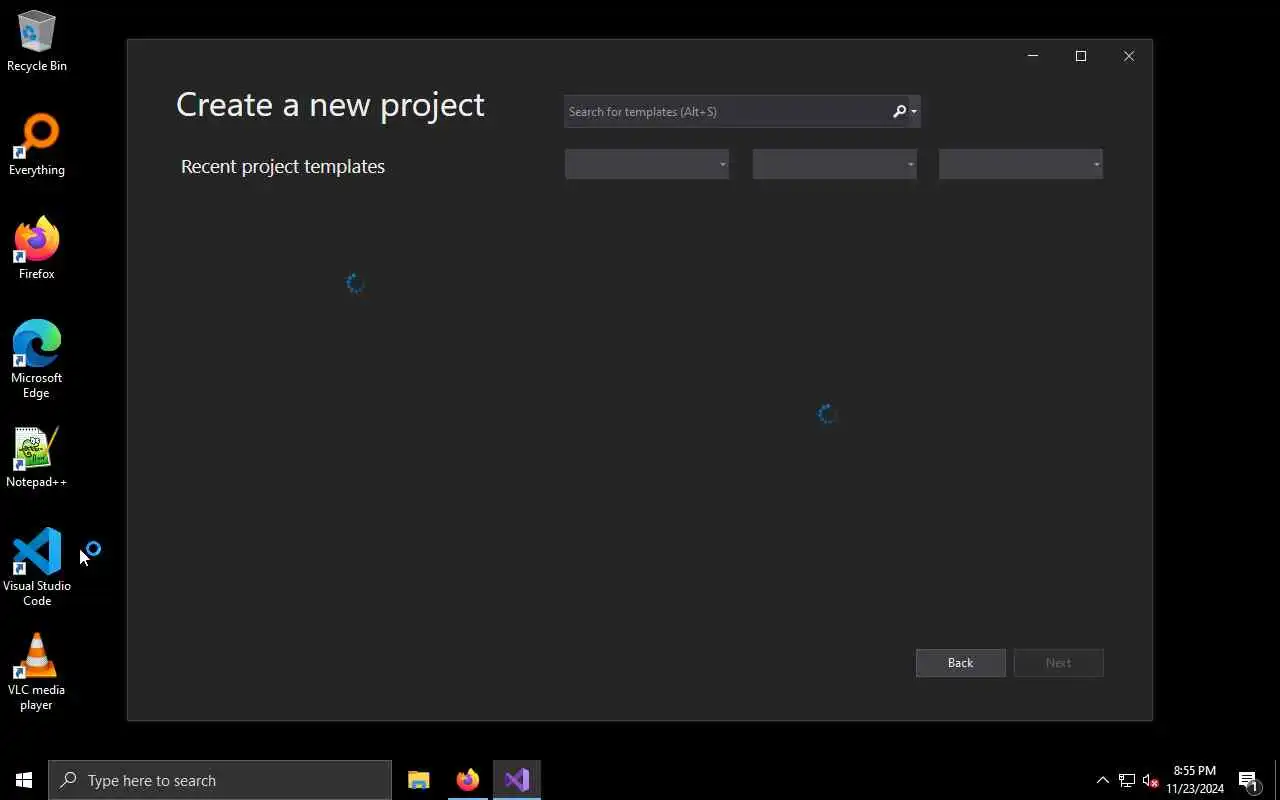Maximize the Create a new project window
The image size is (1280, 800).
point(1081,56)
